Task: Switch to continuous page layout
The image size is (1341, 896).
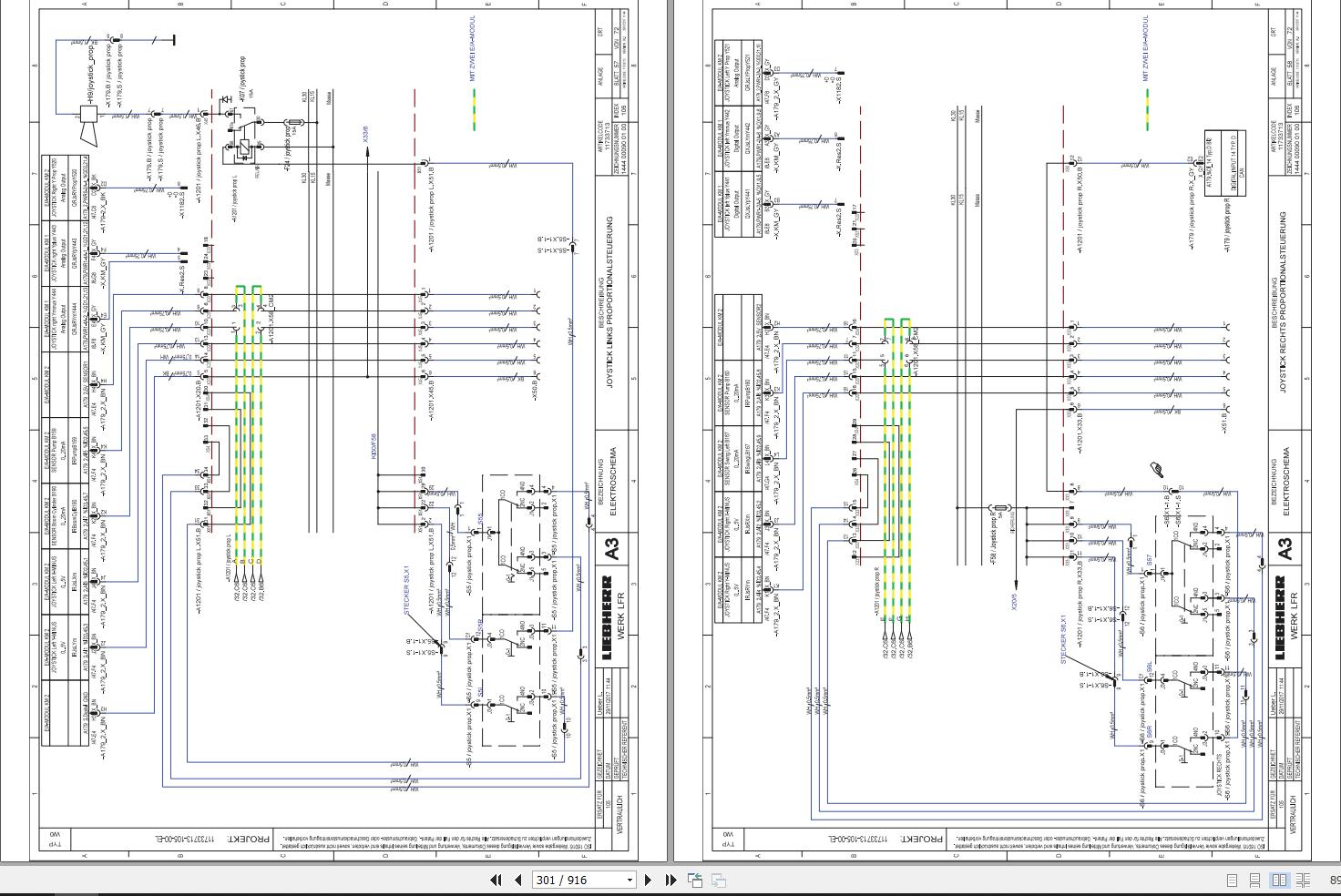Action: pos(1254,881)
